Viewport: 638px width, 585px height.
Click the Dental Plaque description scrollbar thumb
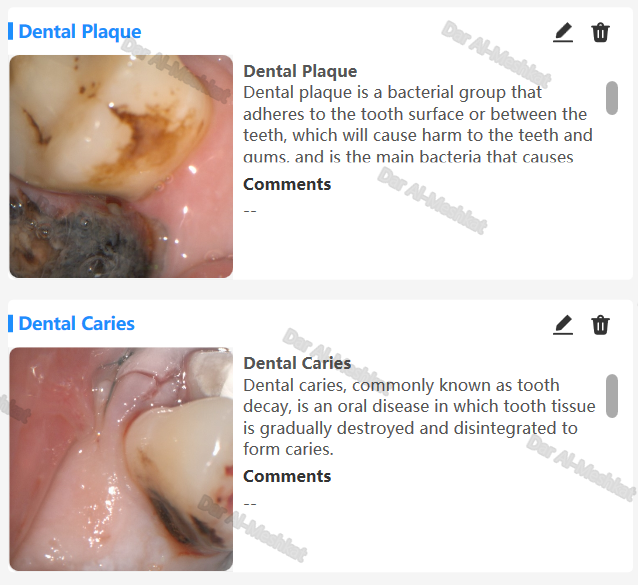[x=612, y=98]
